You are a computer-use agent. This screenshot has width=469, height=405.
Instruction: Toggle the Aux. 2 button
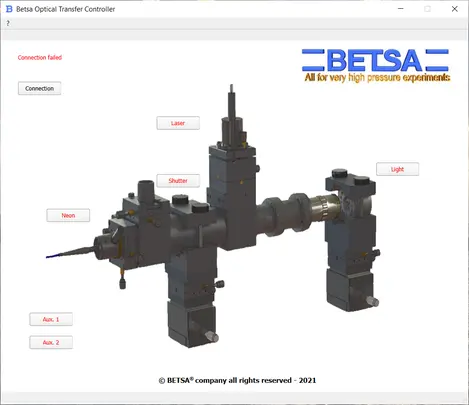click(x=51, y=342)
